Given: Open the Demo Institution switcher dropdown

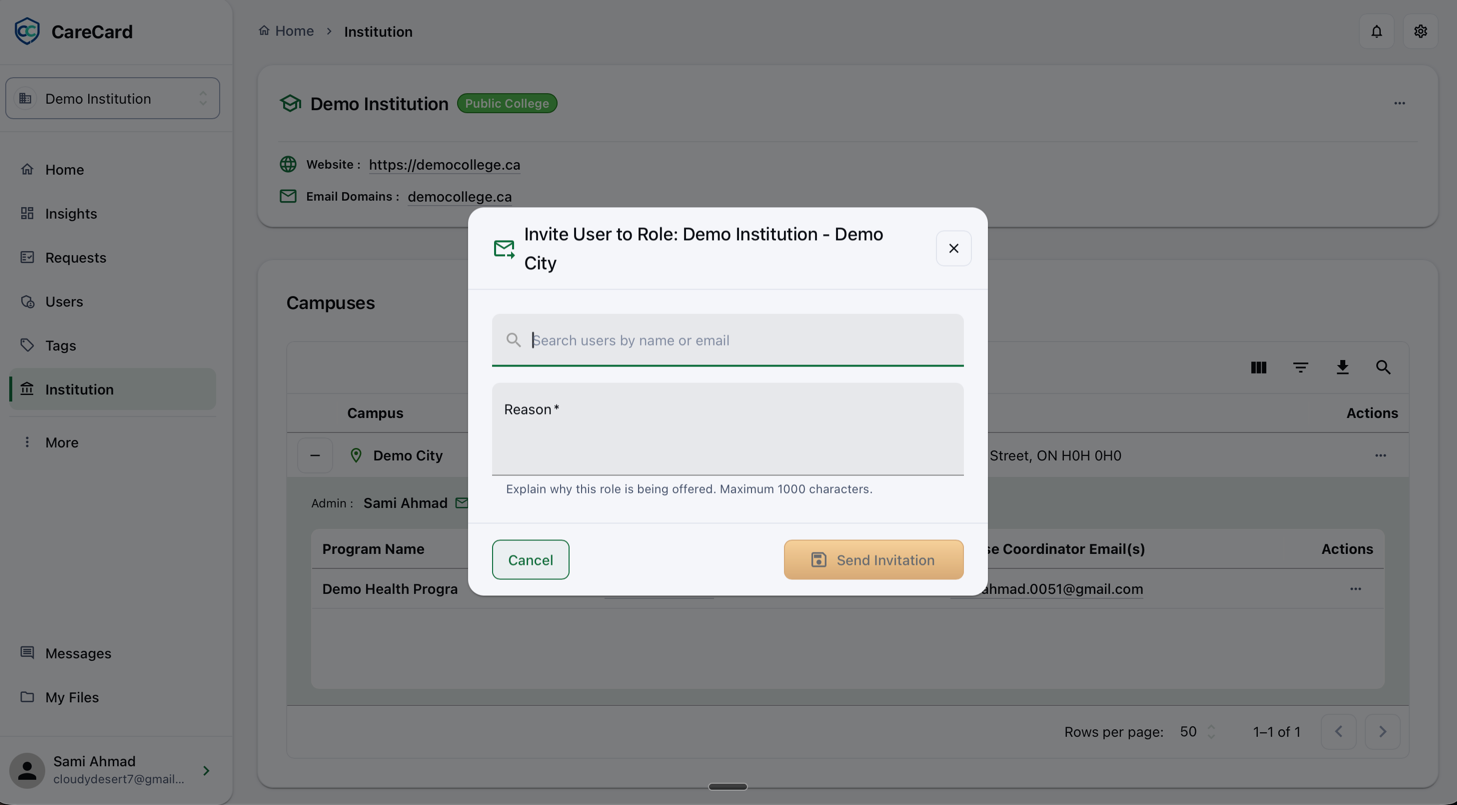Looking at the screenshot, I should point(113,98).
